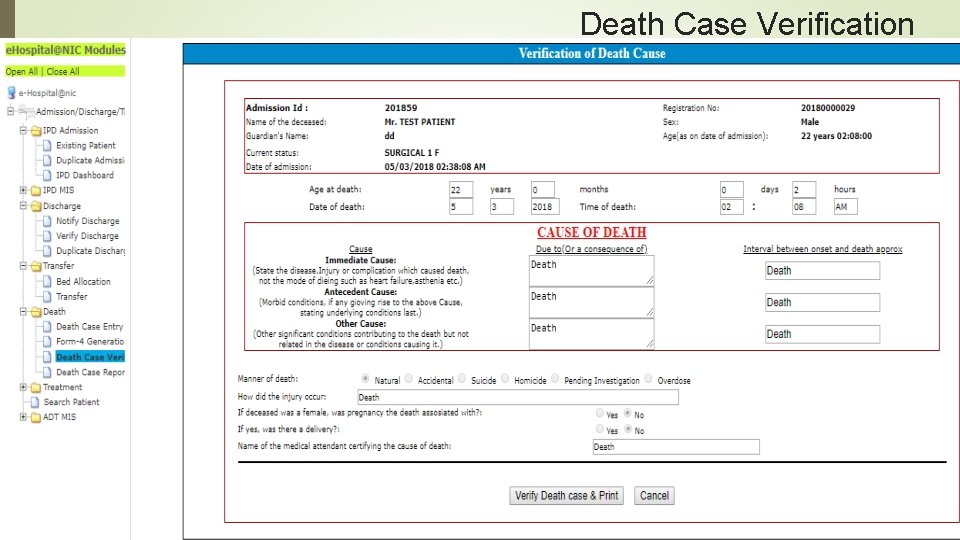Click the Other Cause text area
The height and width of the screenshot is (540, 960).
click(591, 334)
